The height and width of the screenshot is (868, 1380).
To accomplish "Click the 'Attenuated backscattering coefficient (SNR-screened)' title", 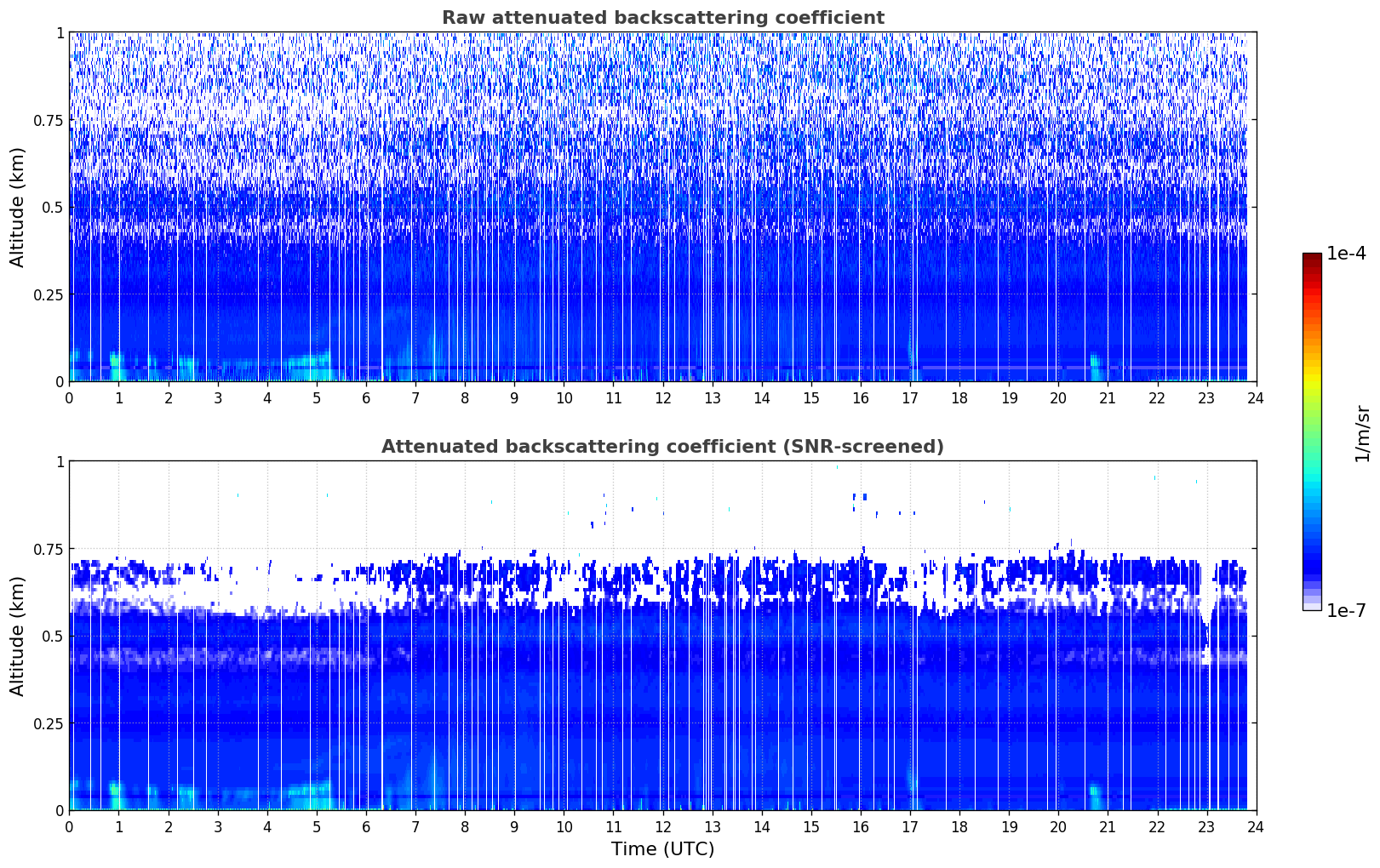I will 662,447.
